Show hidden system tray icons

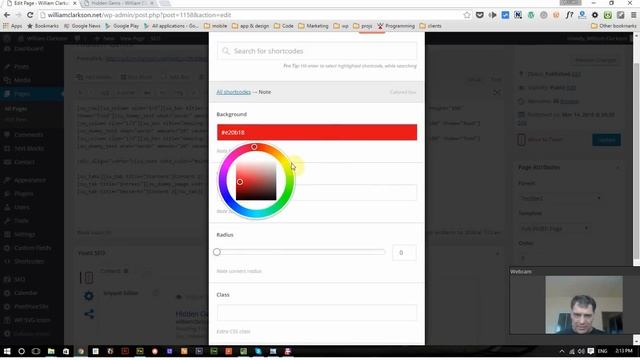coord(562,351)
